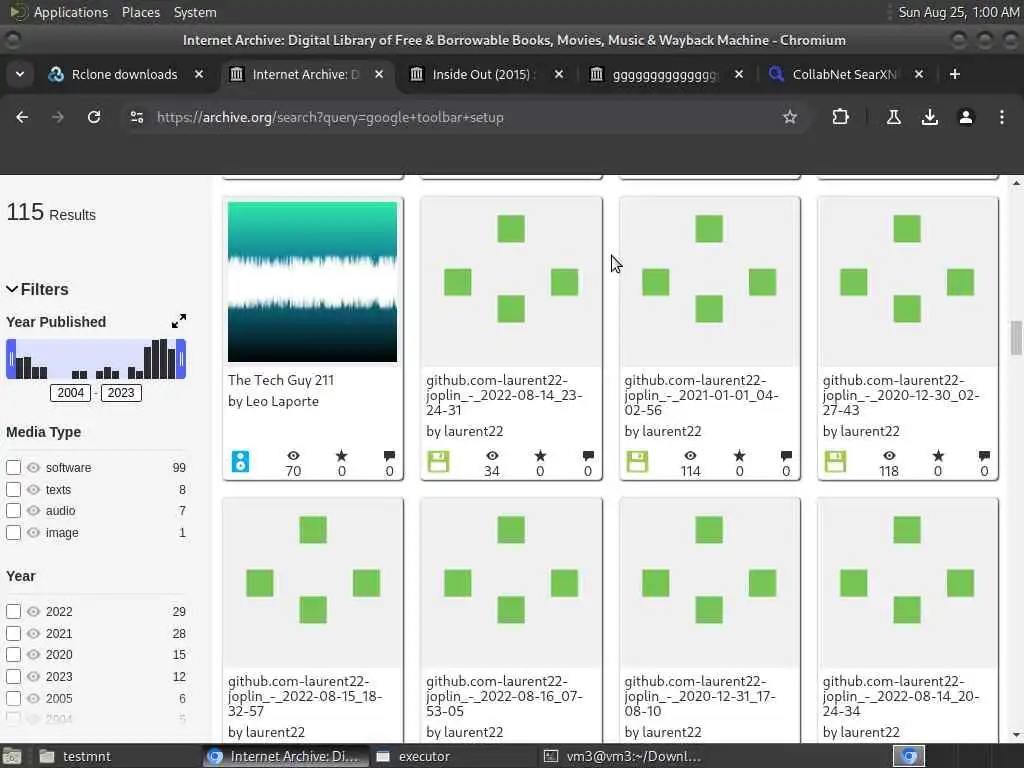Click the reviews comment icon on The Tech Guy 211 card
1024x768 pixels.
(389, 455)
